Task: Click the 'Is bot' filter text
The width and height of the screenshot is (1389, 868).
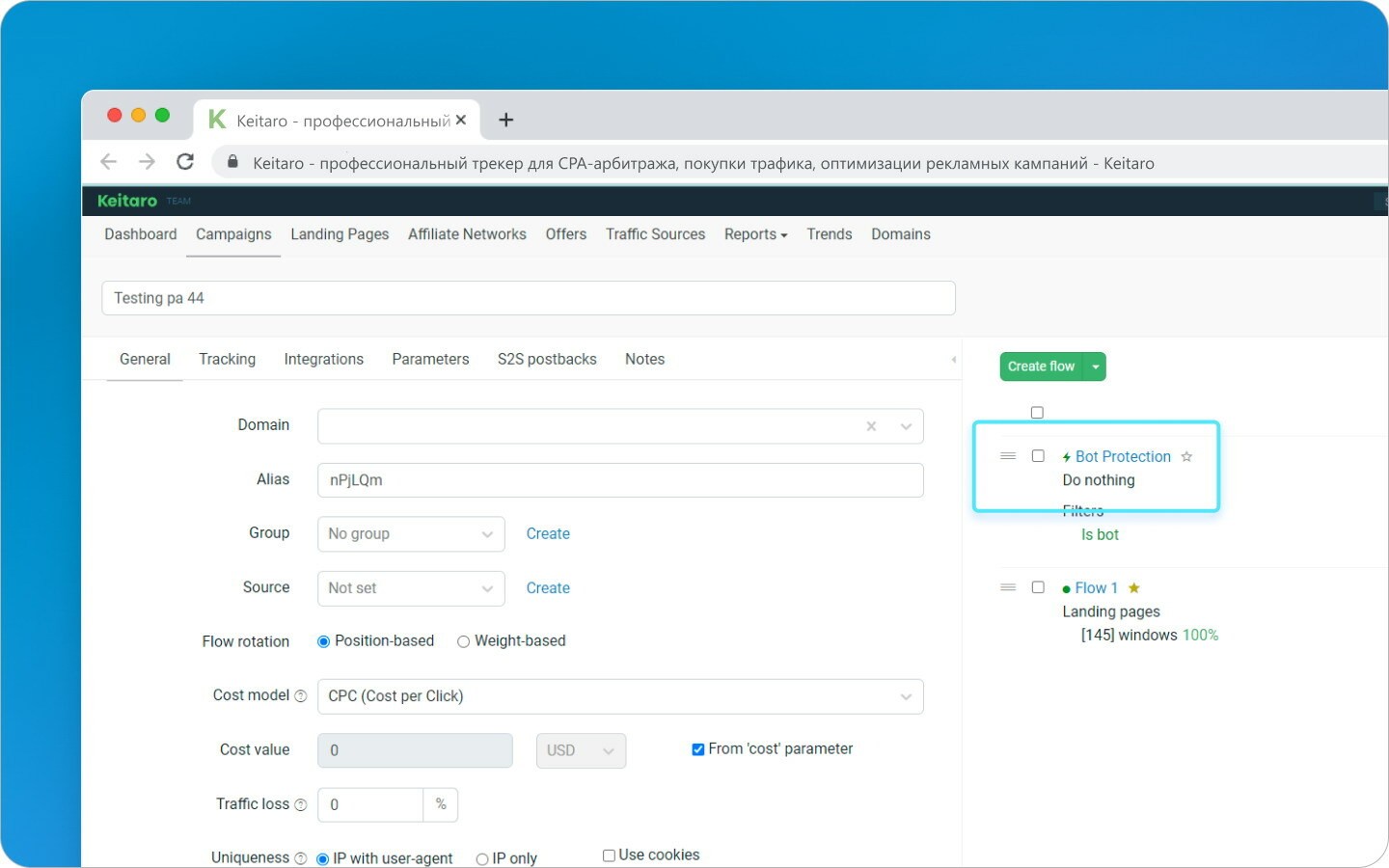Action: 1100,534
